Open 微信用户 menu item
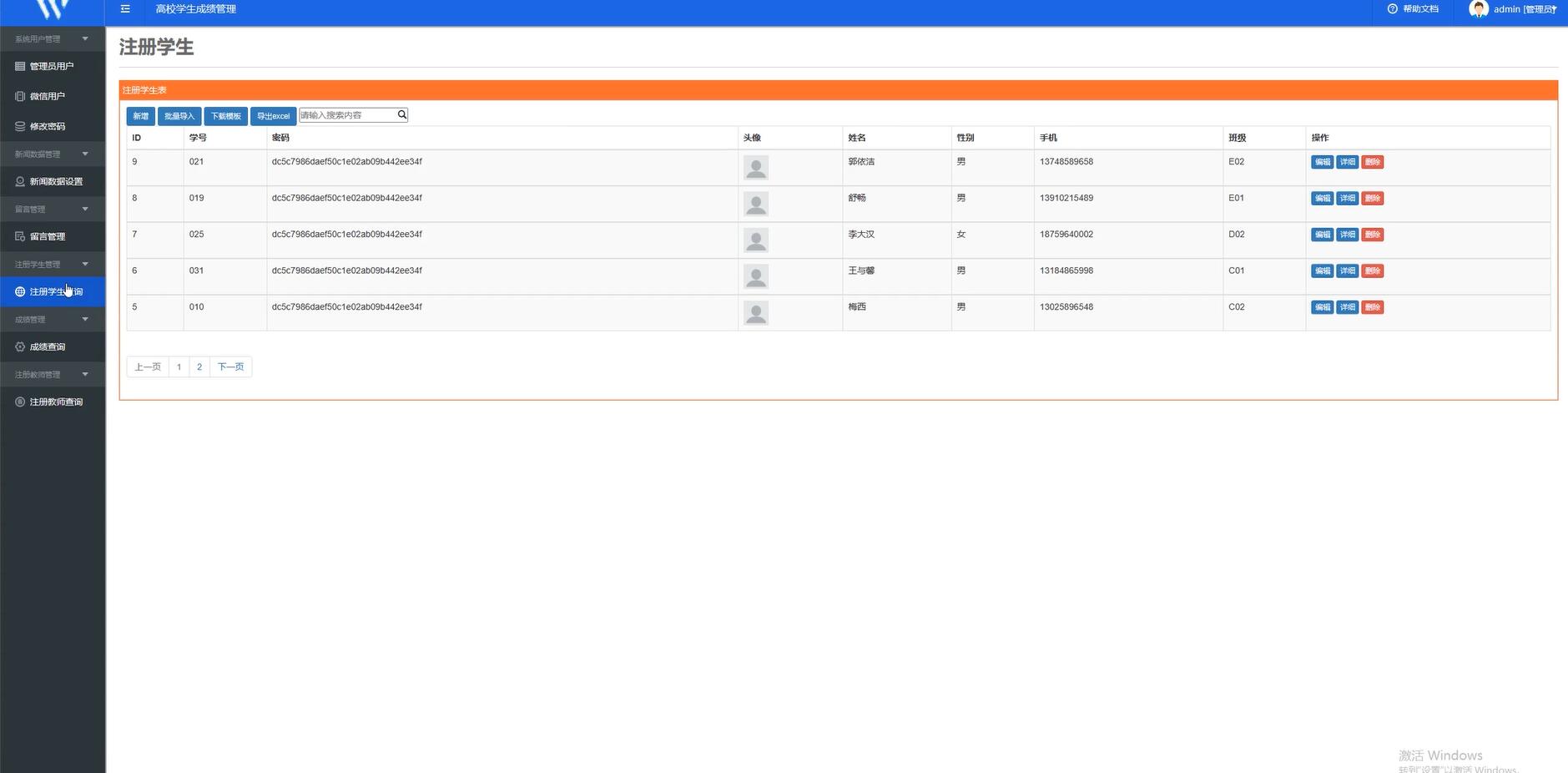The image size is (1568, 773). point(53,96)
